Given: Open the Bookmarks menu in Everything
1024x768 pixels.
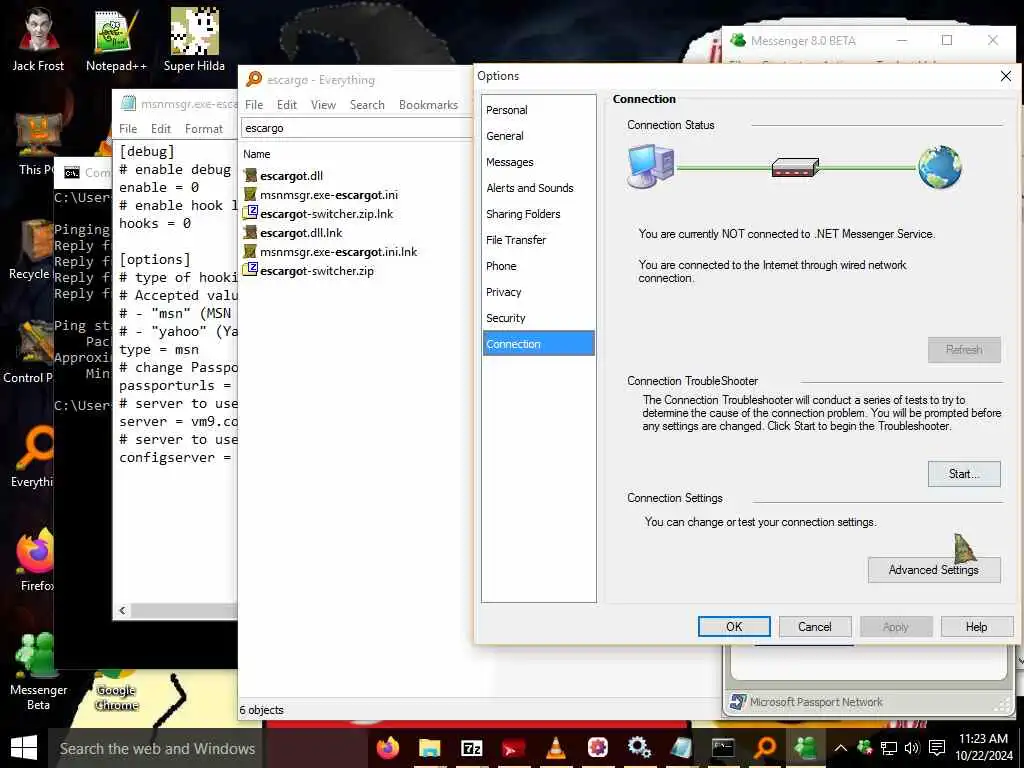Looking at the screenshot, I should [x=428, y=105].
